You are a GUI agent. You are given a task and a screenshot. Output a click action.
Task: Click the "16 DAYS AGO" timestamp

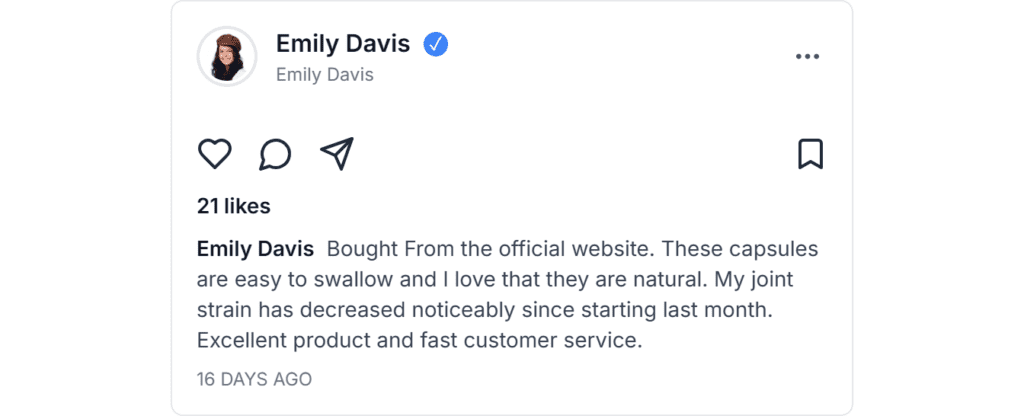254,379
